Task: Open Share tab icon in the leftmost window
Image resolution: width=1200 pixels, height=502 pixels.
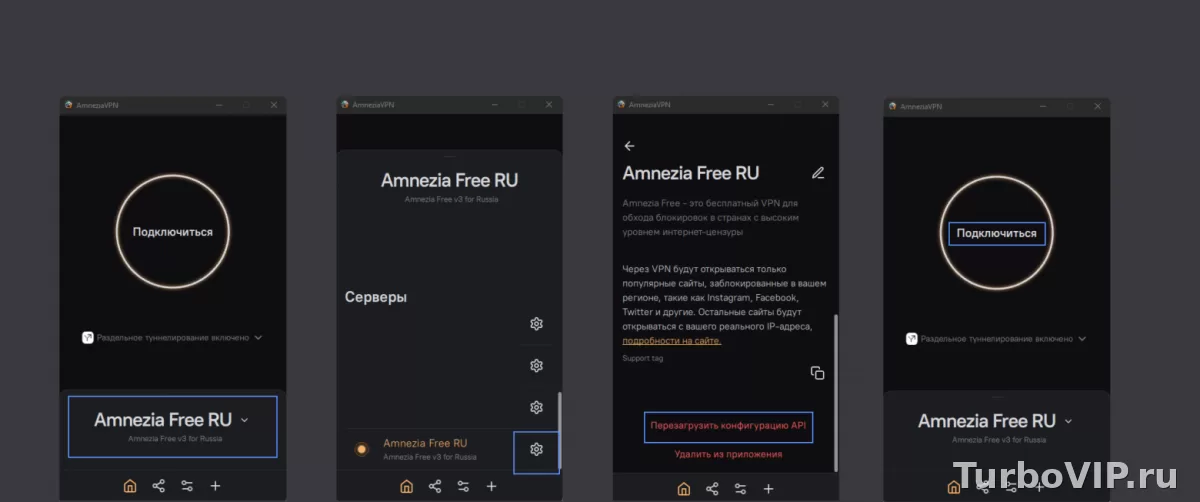Action: [x=158, y=486]
